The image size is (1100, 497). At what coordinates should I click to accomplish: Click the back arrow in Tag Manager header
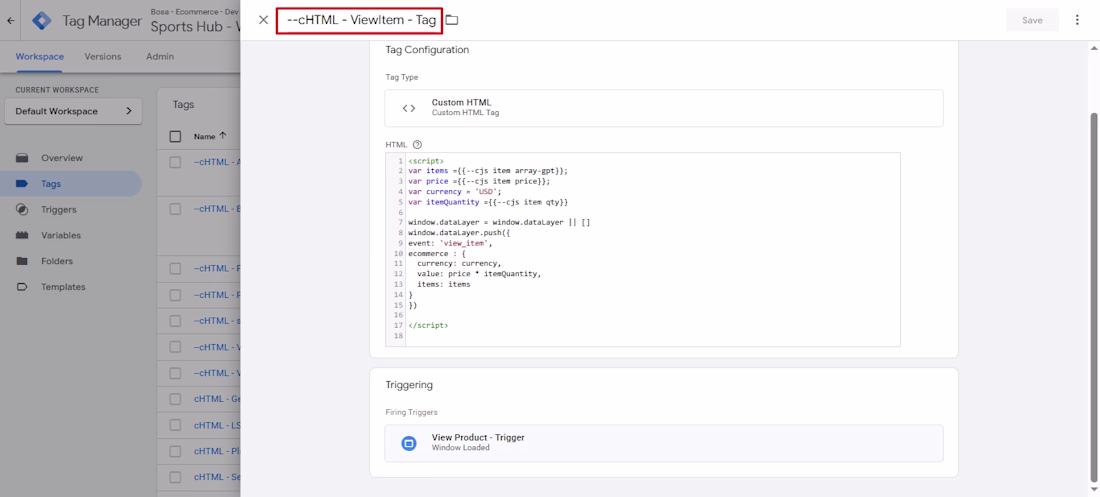(x=11, y=20)
